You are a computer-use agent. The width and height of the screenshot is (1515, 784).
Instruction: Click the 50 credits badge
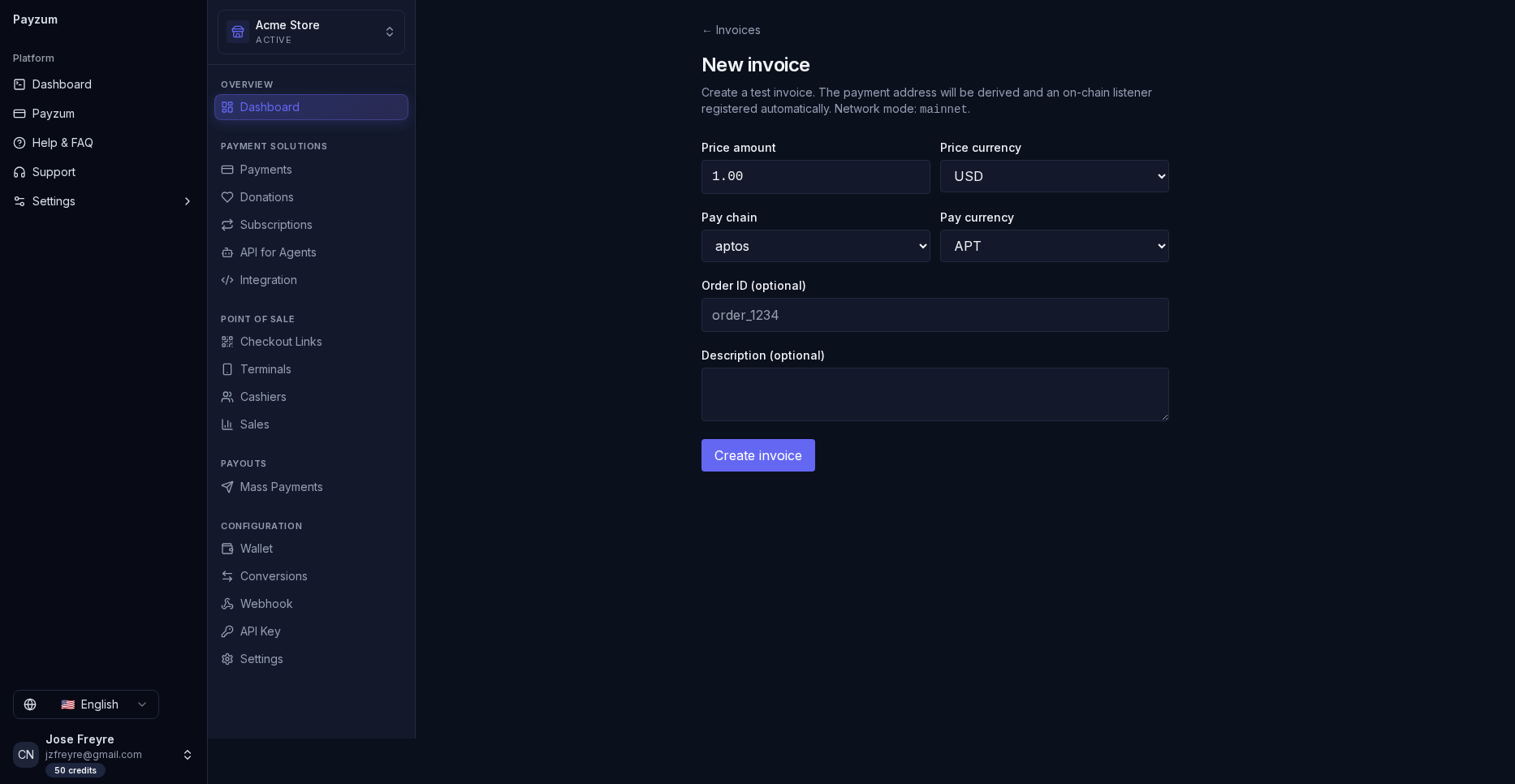[76, 770]
